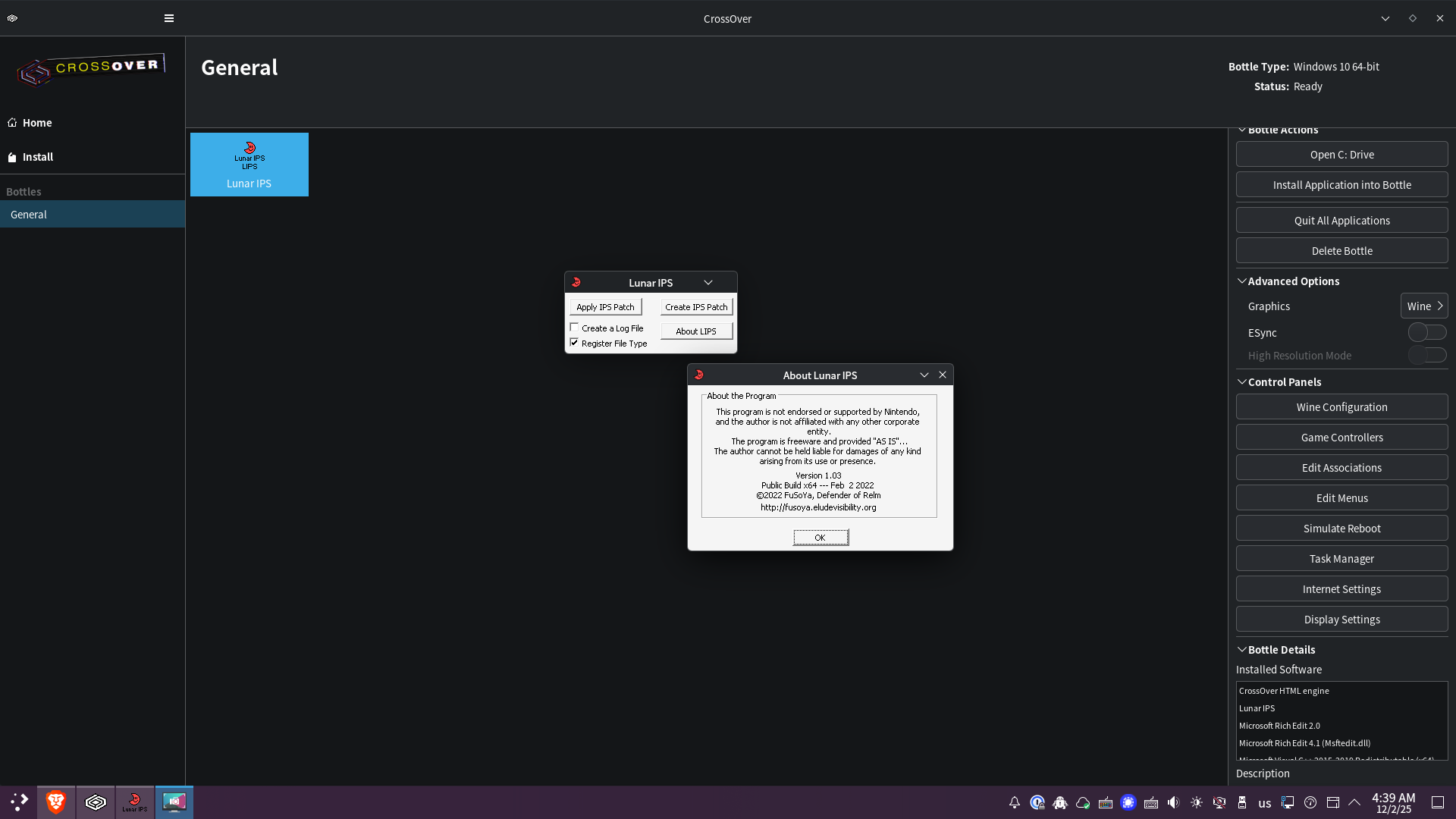Toggle the ESync switch
This screenshot has width=1456, height=819.
pos(1427,332)
